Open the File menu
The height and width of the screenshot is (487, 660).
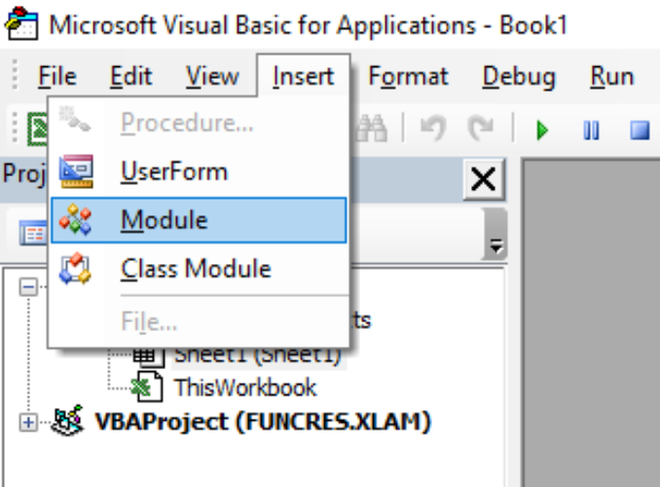(x=57, y=76)
